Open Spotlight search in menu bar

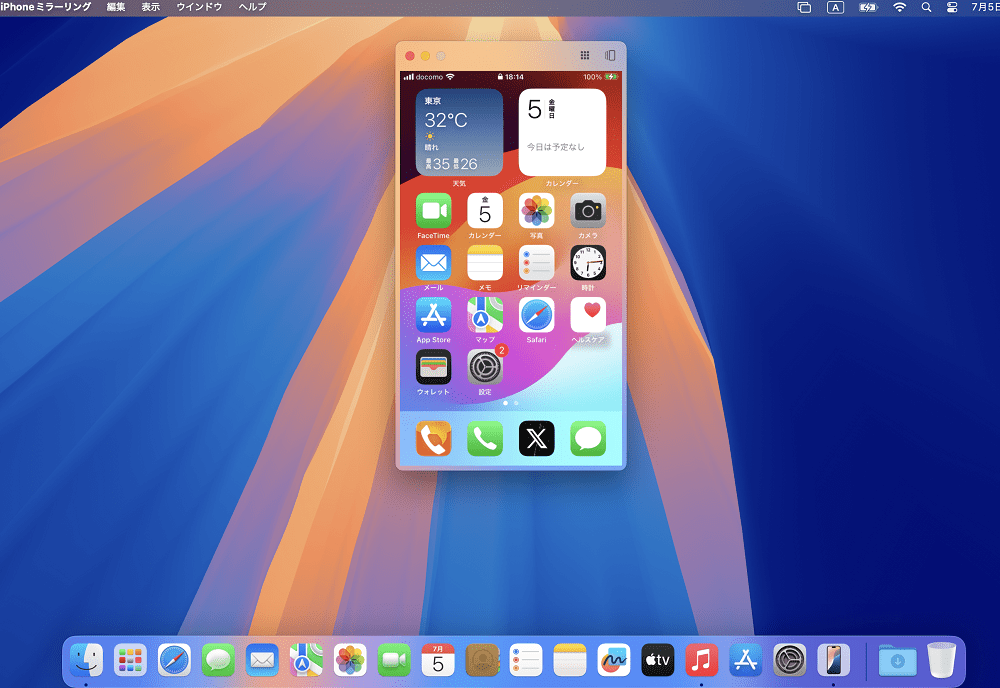click(926, 7)
